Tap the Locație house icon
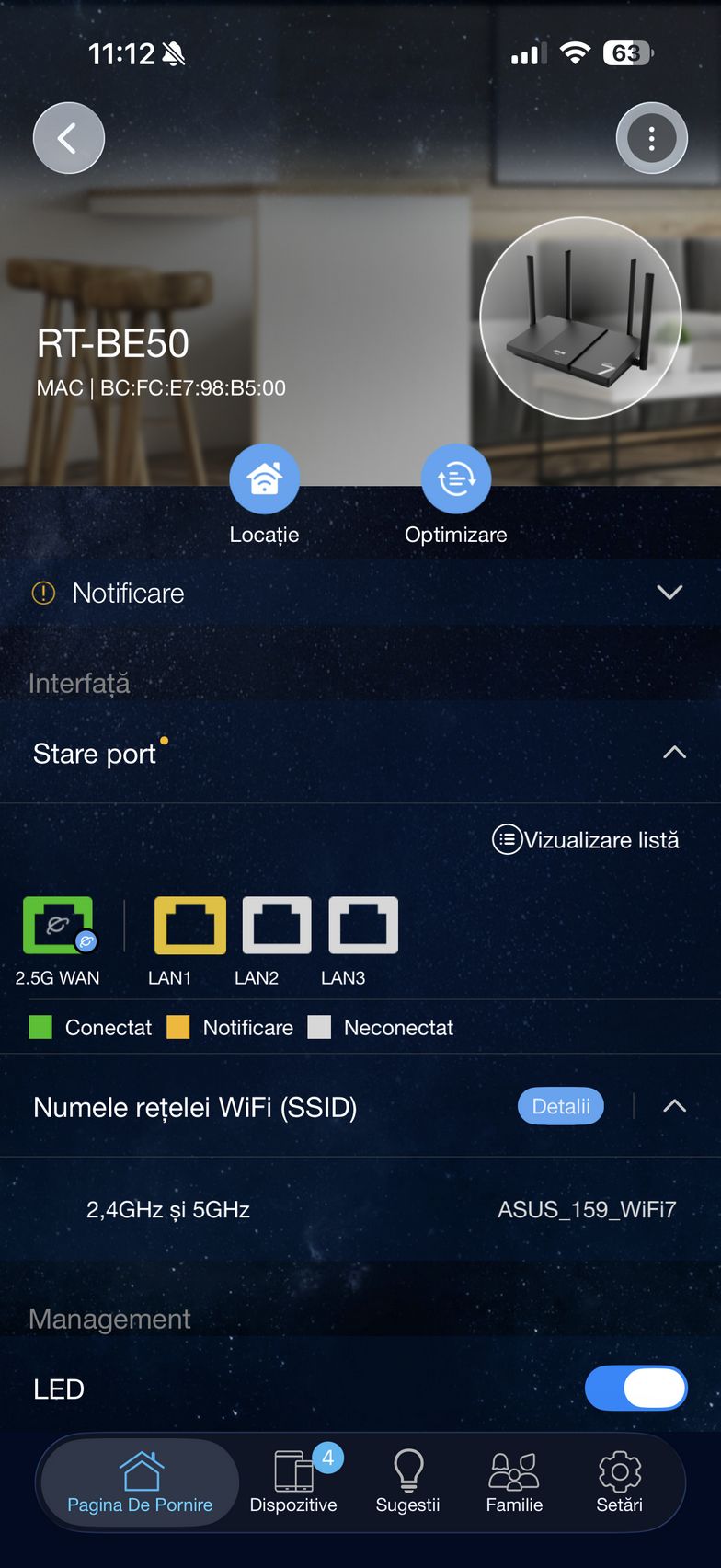The image size is (721, 1568). (x=264, y=479)
